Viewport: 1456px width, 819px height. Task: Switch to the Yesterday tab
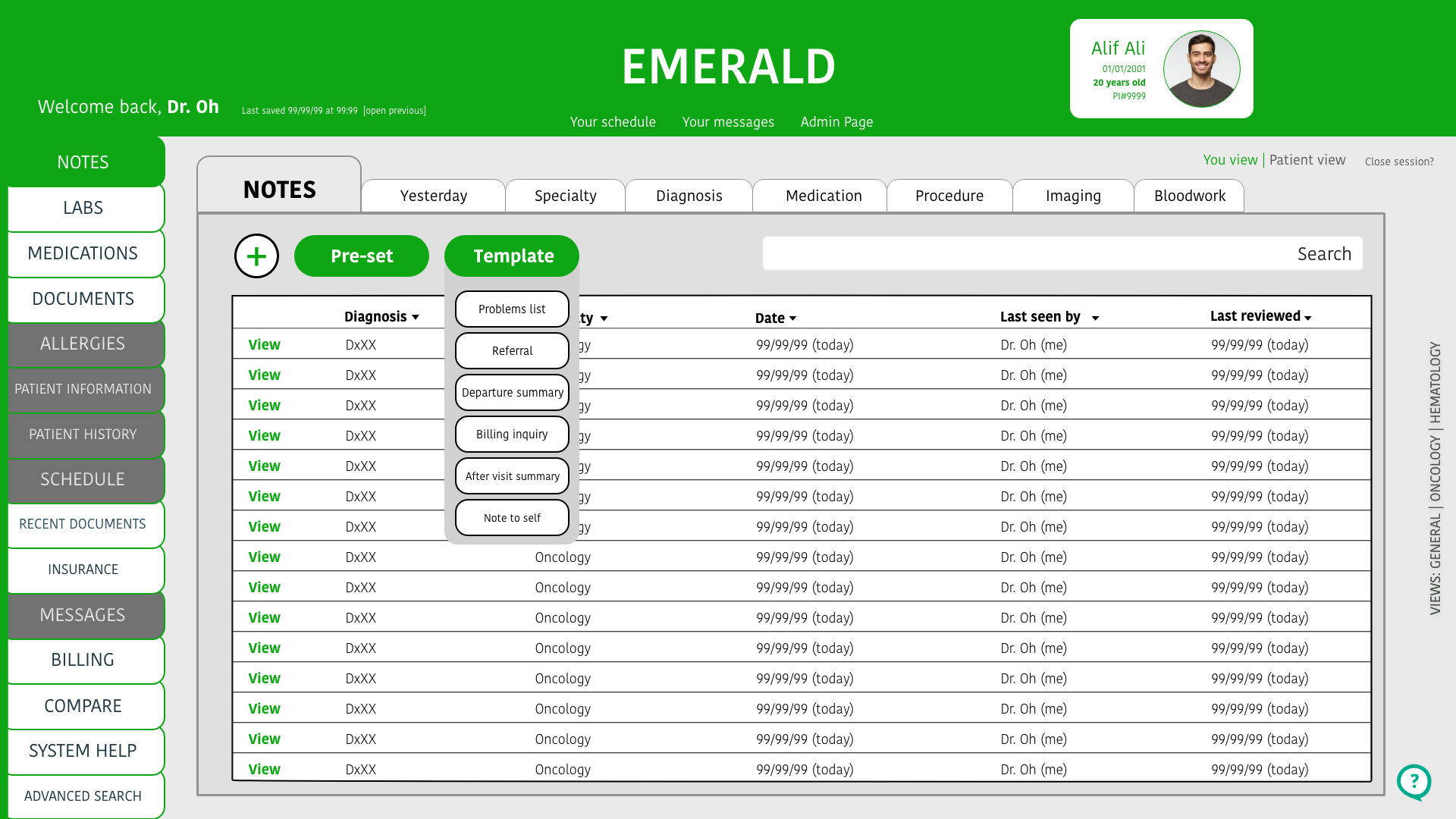434,196
